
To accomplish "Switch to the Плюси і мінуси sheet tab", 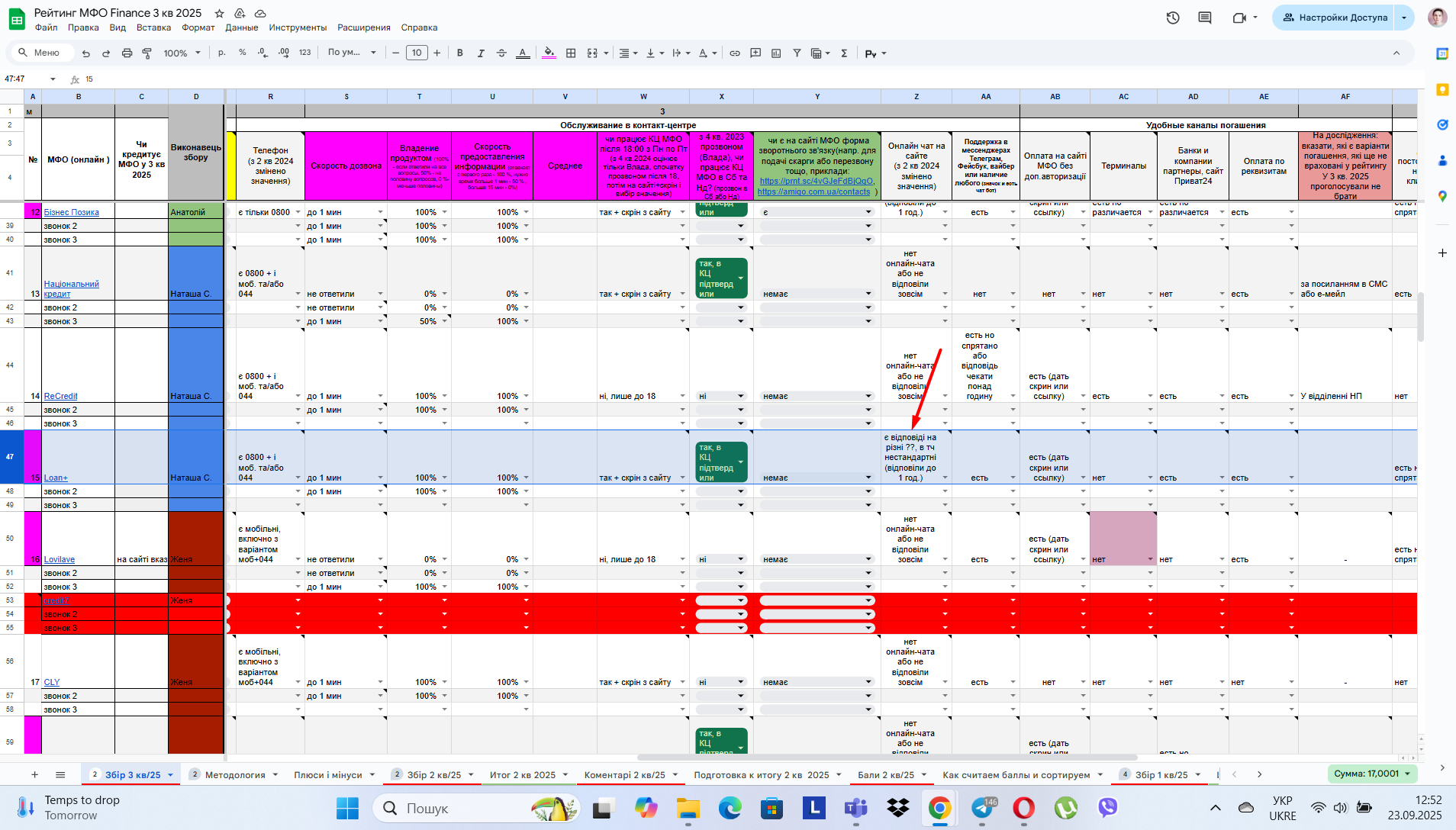I will (x=328, y=775).
